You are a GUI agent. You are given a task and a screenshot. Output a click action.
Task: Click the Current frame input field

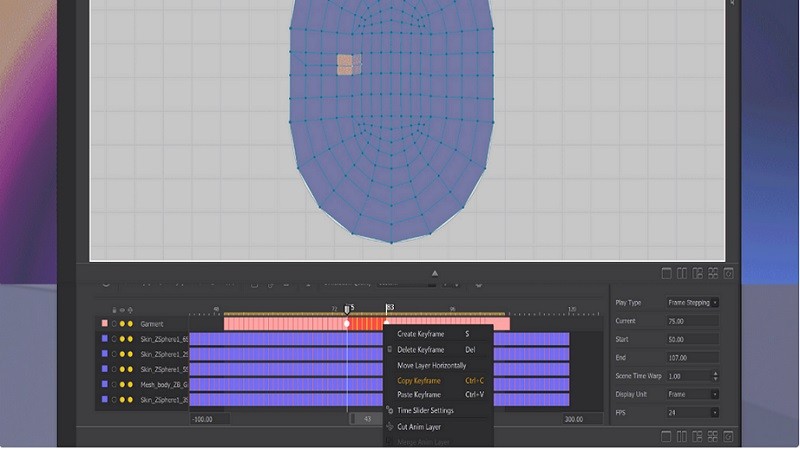[x=691, y=321]
